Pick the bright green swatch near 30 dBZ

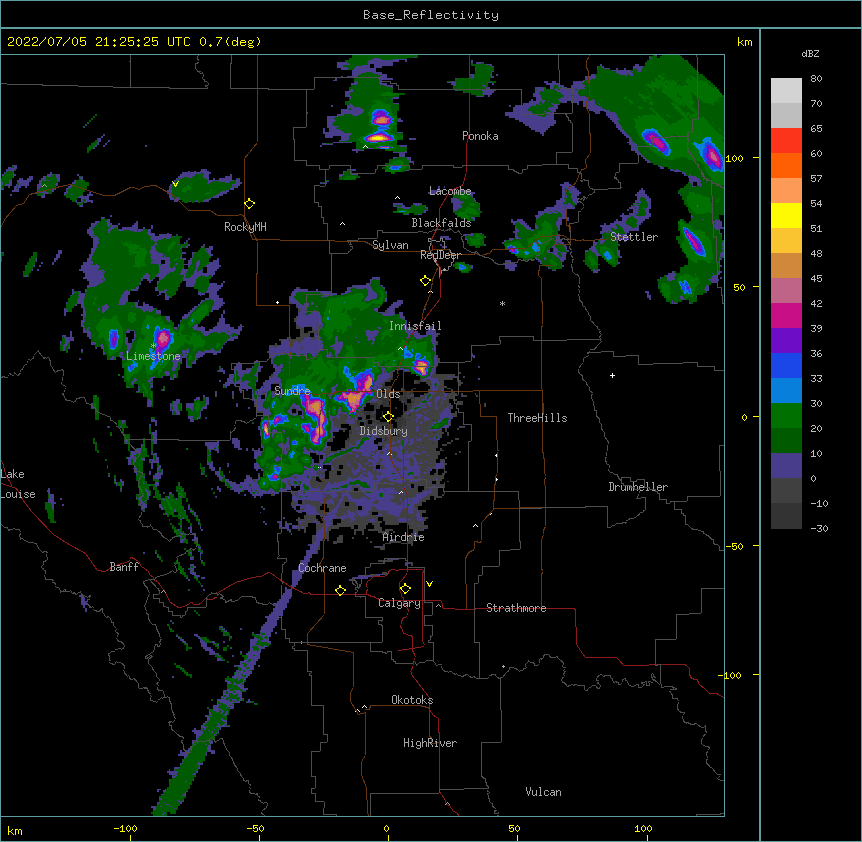(786, 416)
